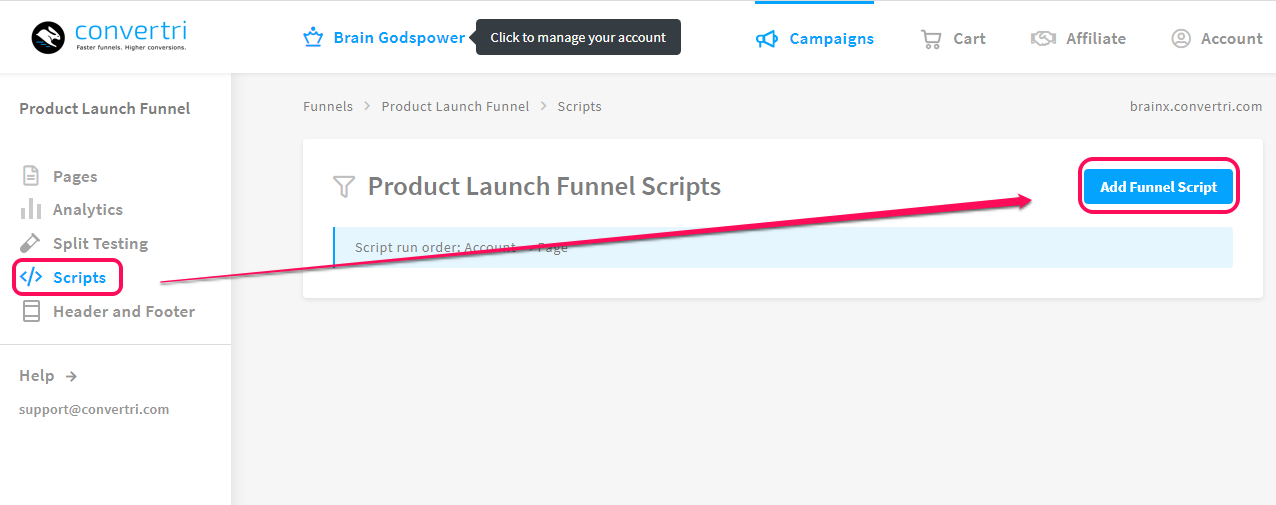The height and width of the screenshot is (505, 1276).
Task: Select Scripts in the sidebar
Action: click(x=79, y=277)
